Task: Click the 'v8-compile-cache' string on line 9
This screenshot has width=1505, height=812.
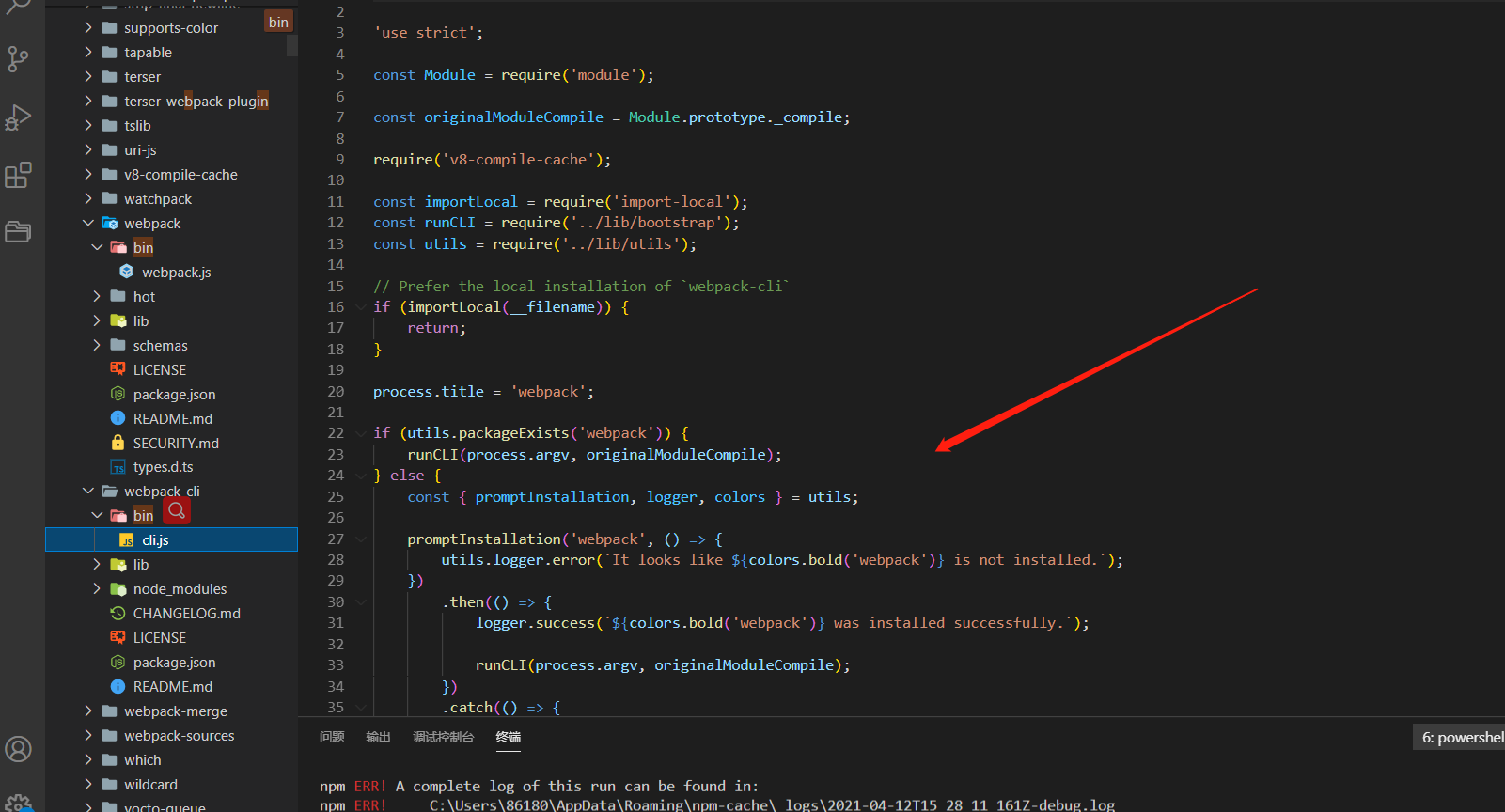Action: tap(518, 160)
